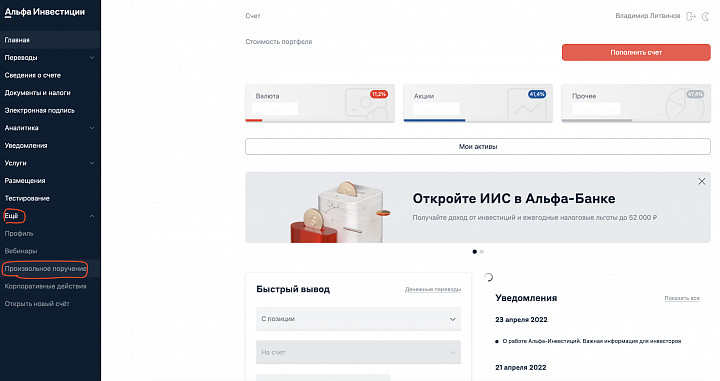Follow the Денежные переводы link
The height and width of the screenshot is (381, 720).
(x=433, y=290)
